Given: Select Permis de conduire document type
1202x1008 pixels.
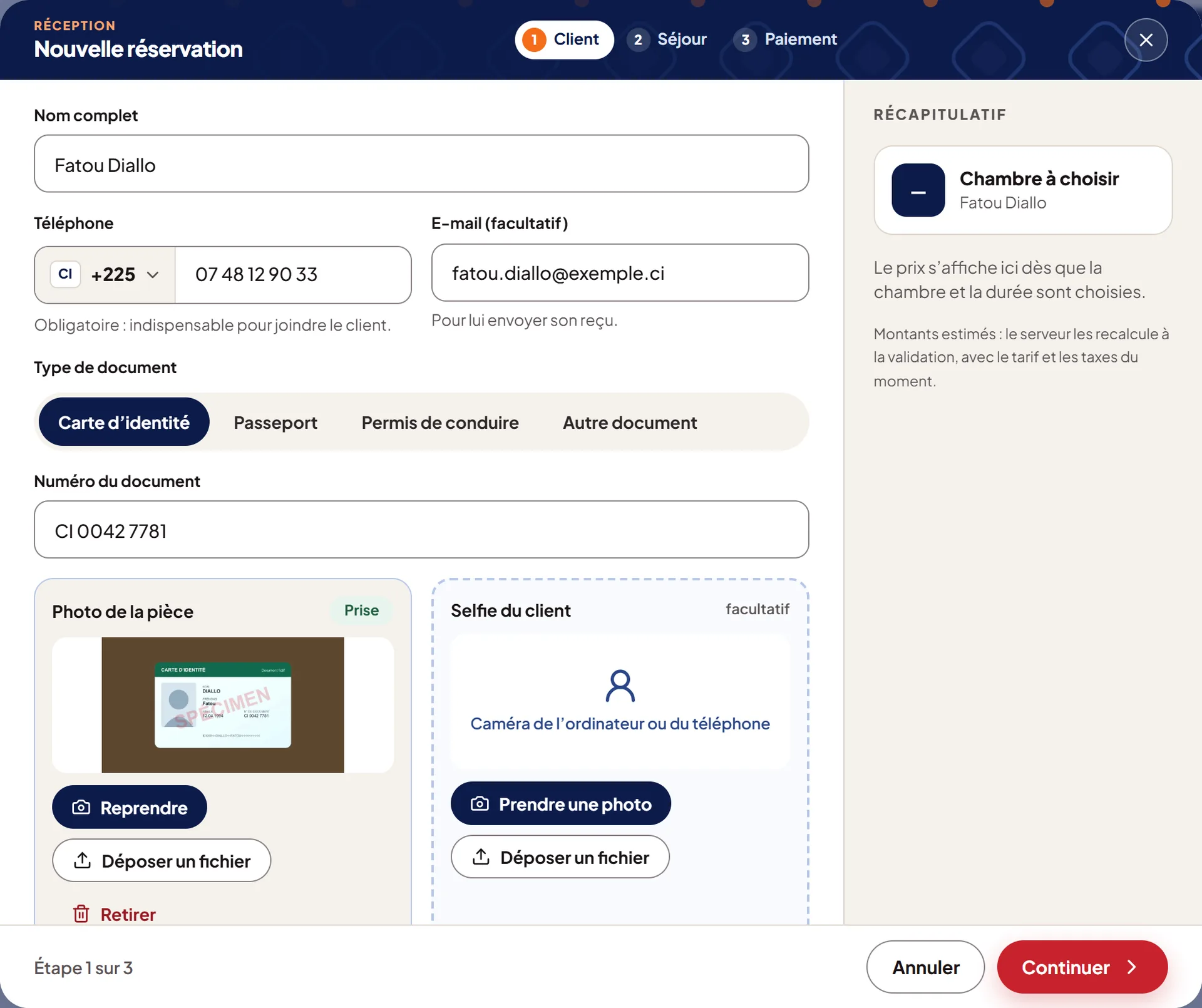Looking at the screenshot, I should click(440, 423).
